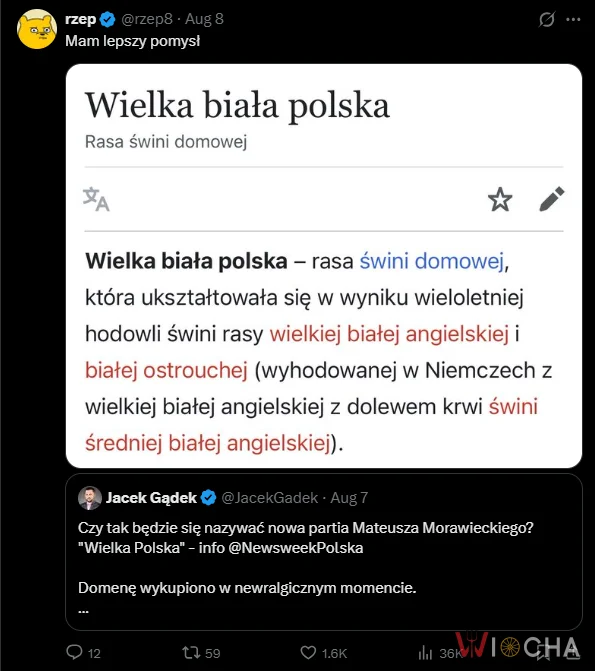595x671 pixels.
Task: Open the świni domowej blue link
Action: point(431,261)
